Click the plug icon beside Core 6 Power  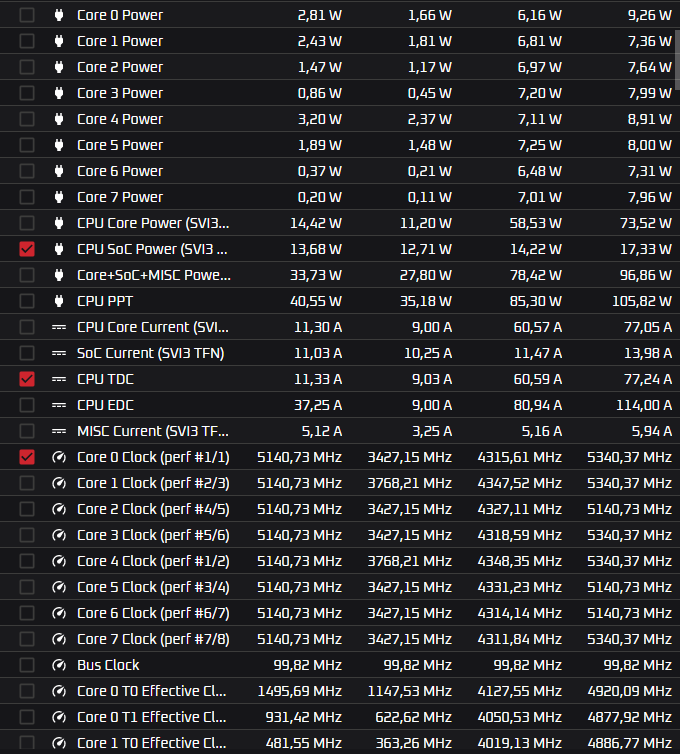point(59,171)
